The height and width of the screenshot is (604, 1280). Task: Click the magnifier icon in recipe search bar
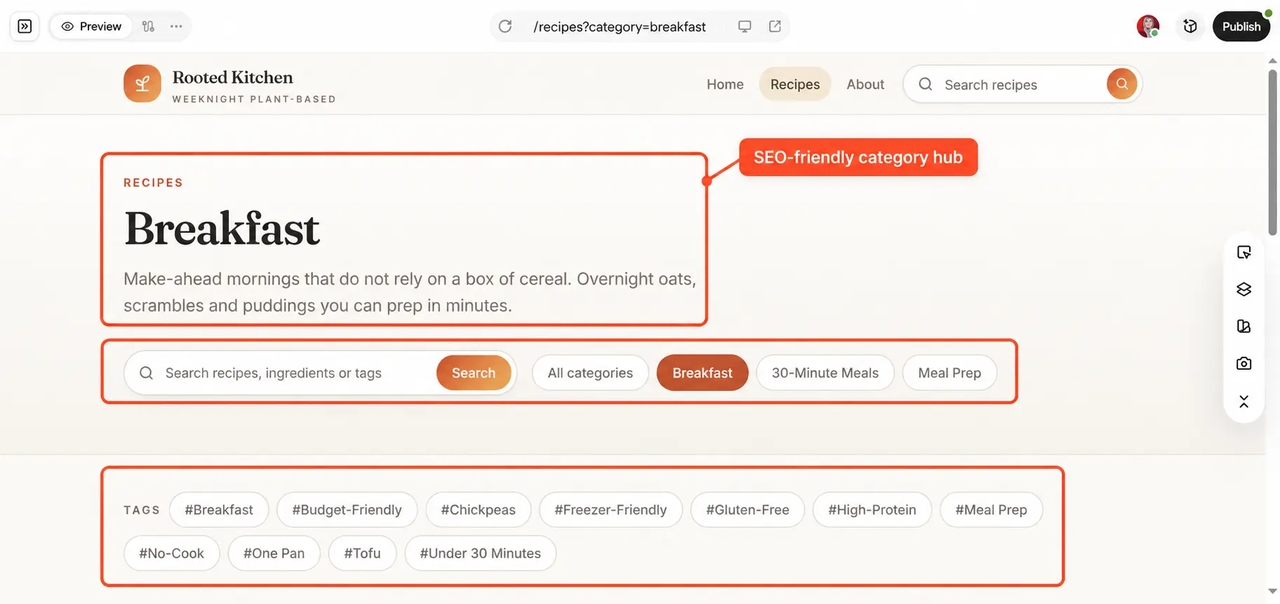click(x=146, y=373)
